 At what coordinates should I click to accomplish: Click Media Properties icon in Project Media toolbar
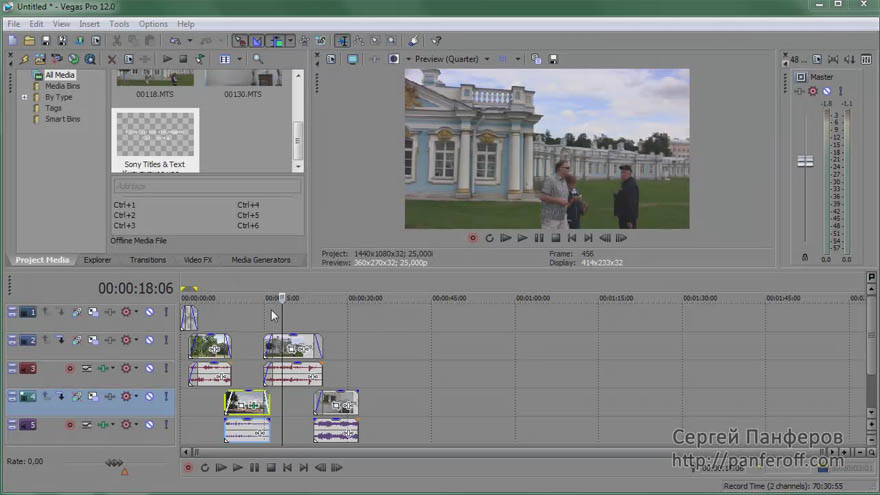click(x=129, y=59)
